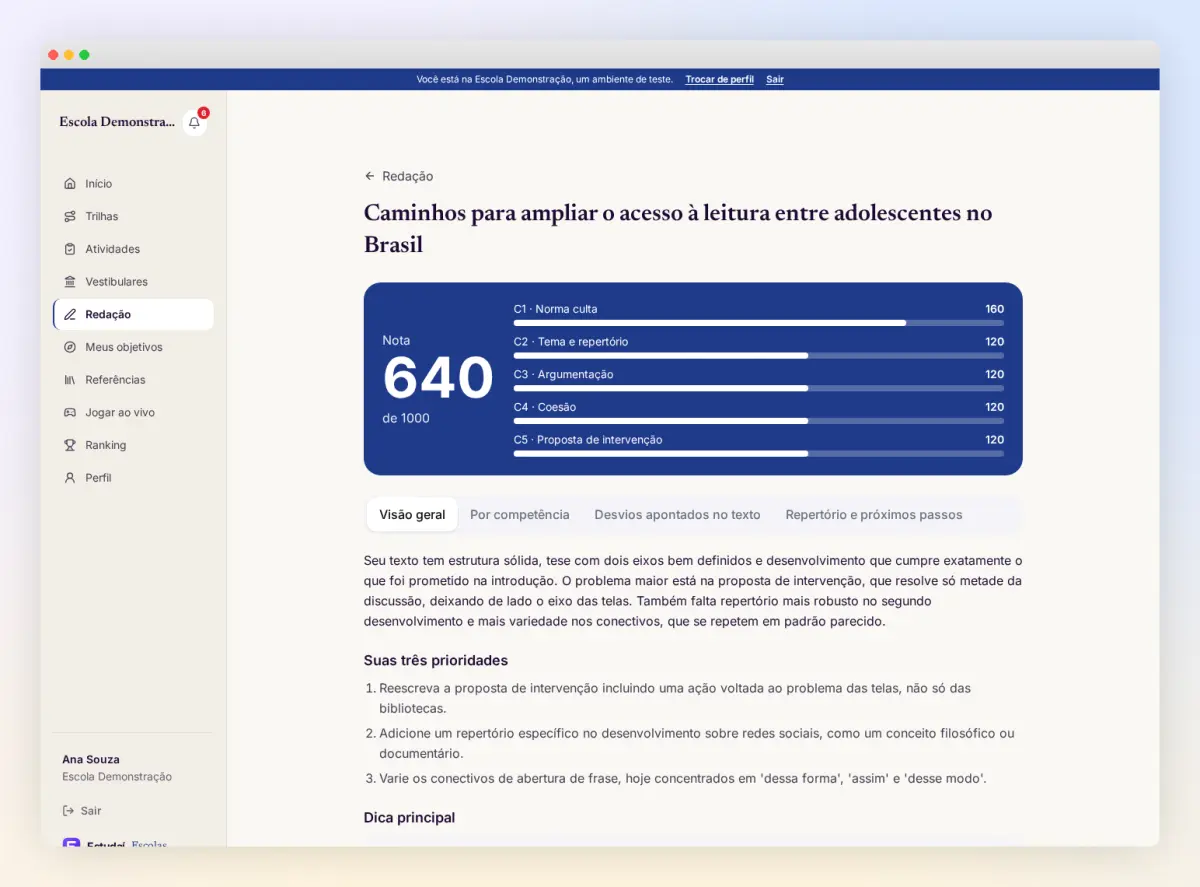The image size is (1200, 887).
Task: Click the Perfil person icon
Action: pyautogui.click(x=70, y=478)
